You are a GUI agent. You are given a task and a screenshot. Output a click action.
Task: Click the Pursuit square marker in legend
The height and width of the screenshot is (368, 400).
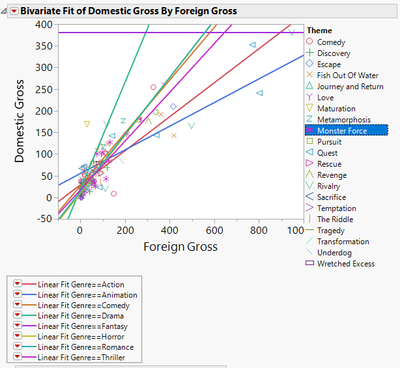(x=310, y=141)
